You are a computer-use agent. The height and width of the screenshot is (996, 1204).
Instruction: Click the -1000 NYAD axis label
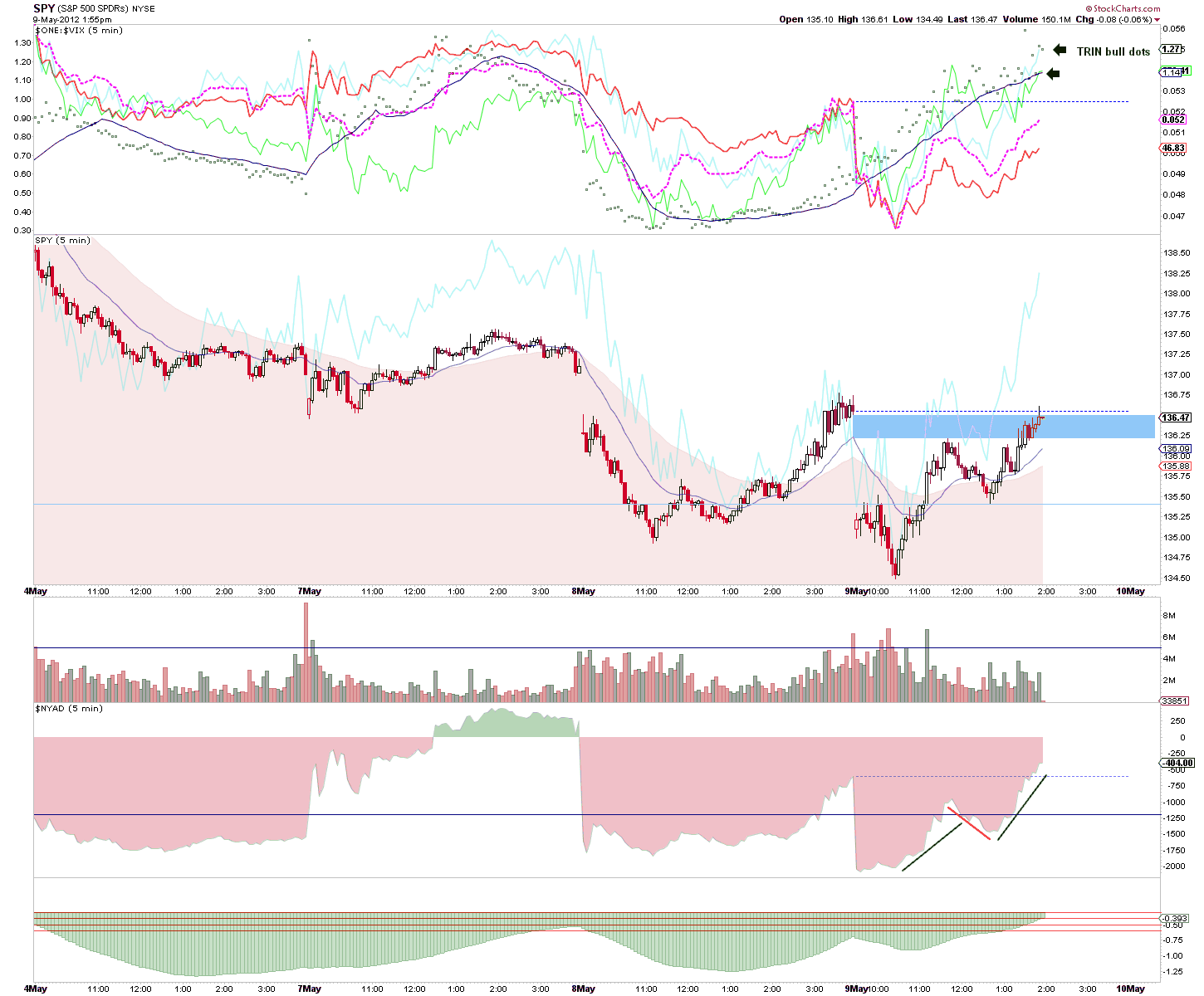[x=1174, y=803]
